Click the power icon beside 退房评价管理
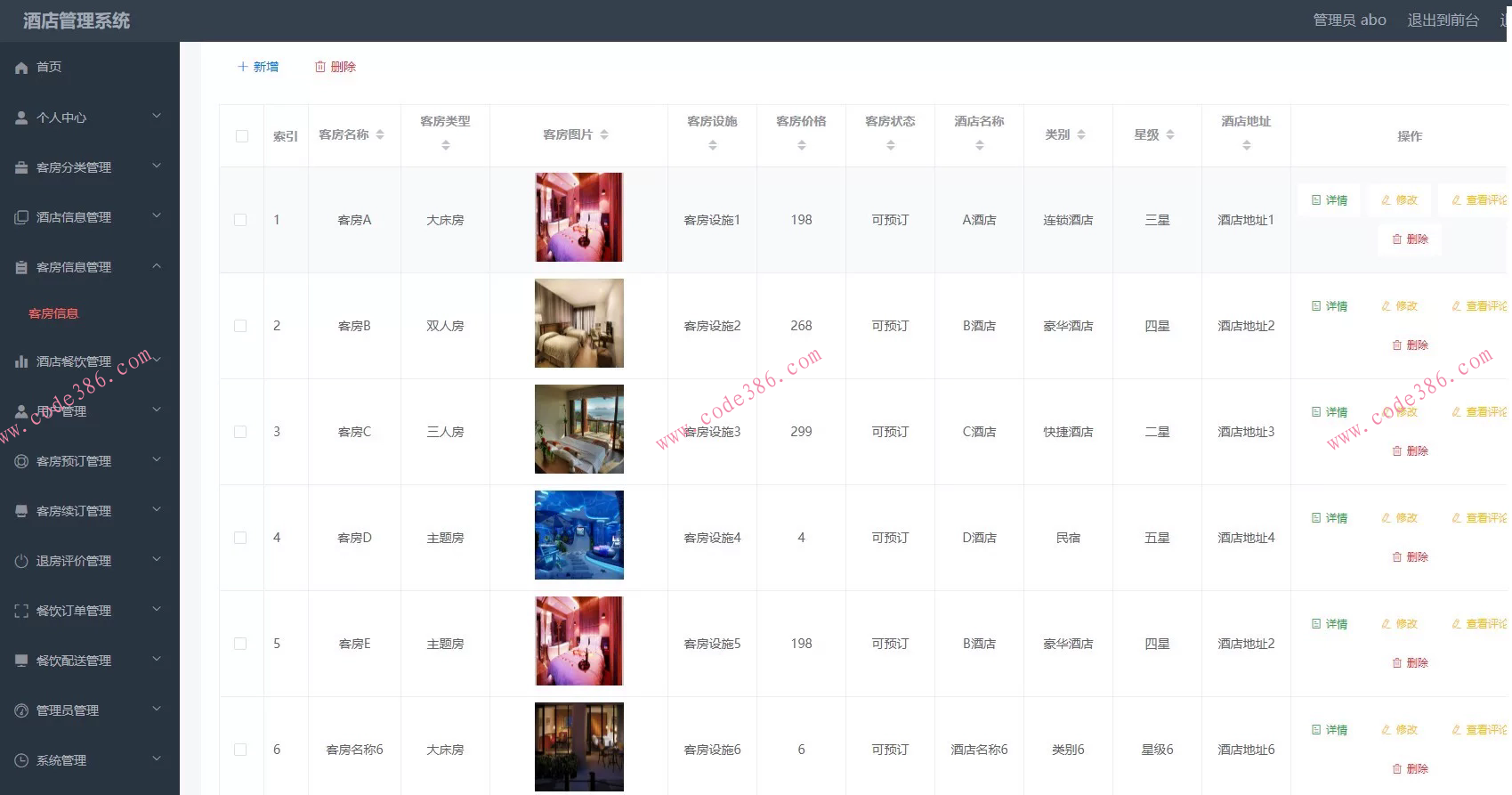The width and height of the screenshot is (1512, 795). point(21,561)
